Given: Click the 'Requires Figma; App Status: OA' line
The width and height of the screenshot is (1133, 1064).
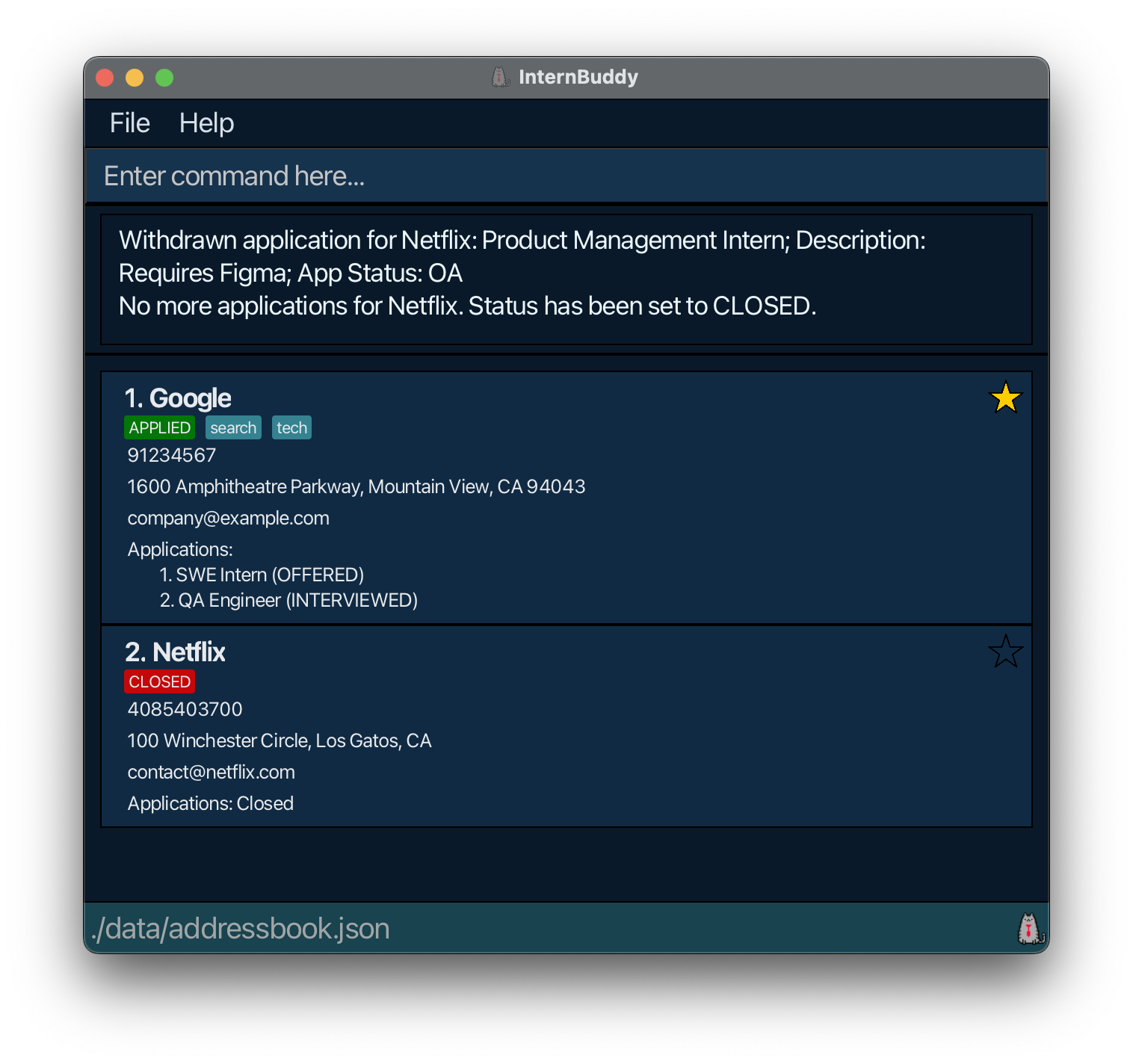Looking at the screenshot, I should [x=291, y=273].
